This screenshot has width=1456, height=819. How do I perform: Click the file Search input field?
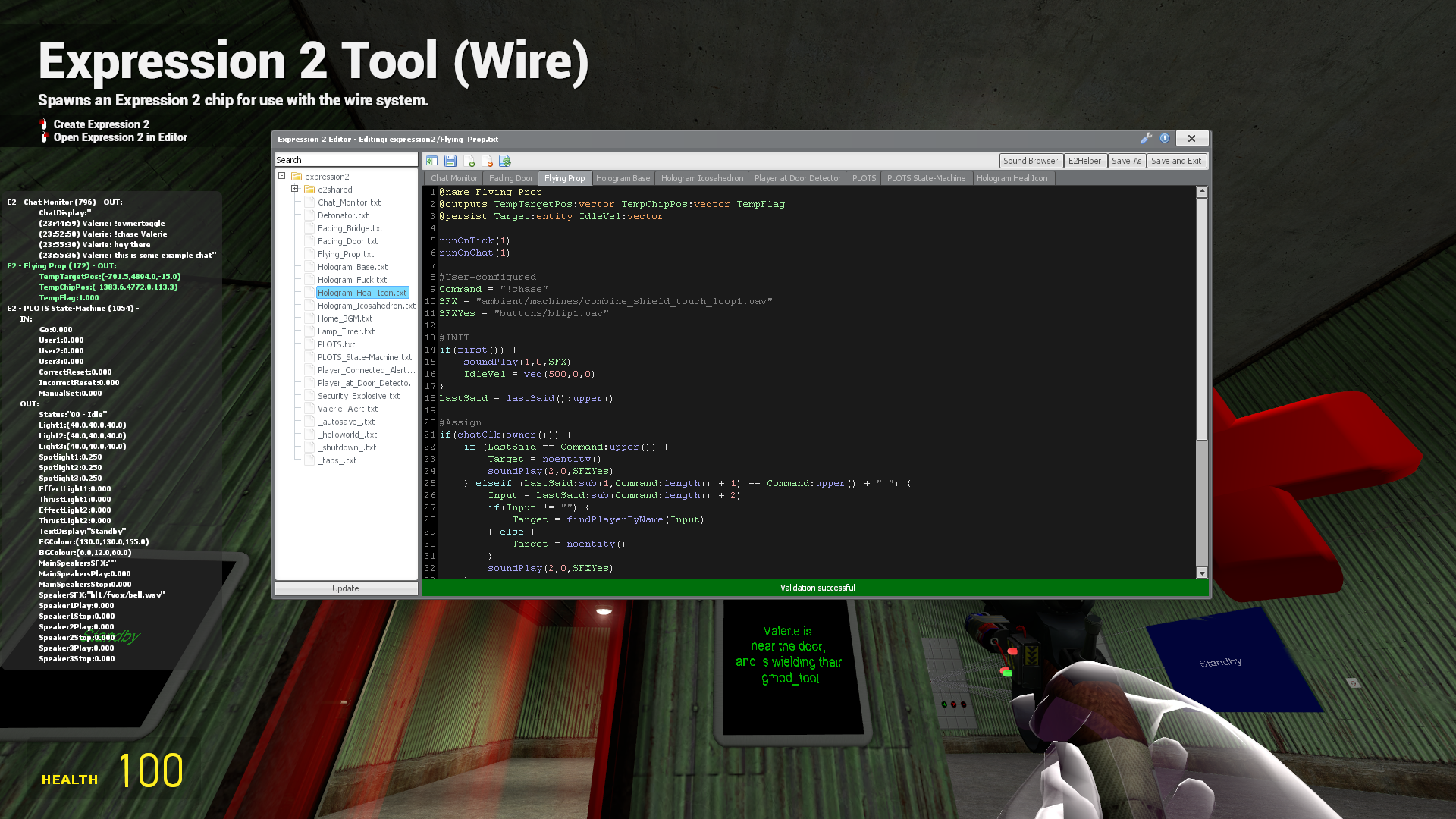(346, 160)
